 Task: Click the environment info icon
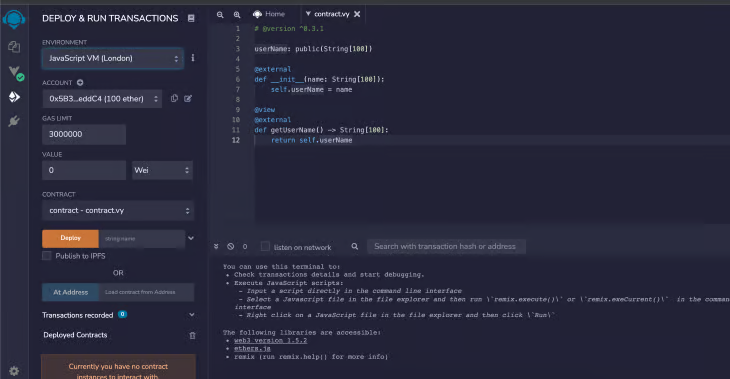[193, 58]
